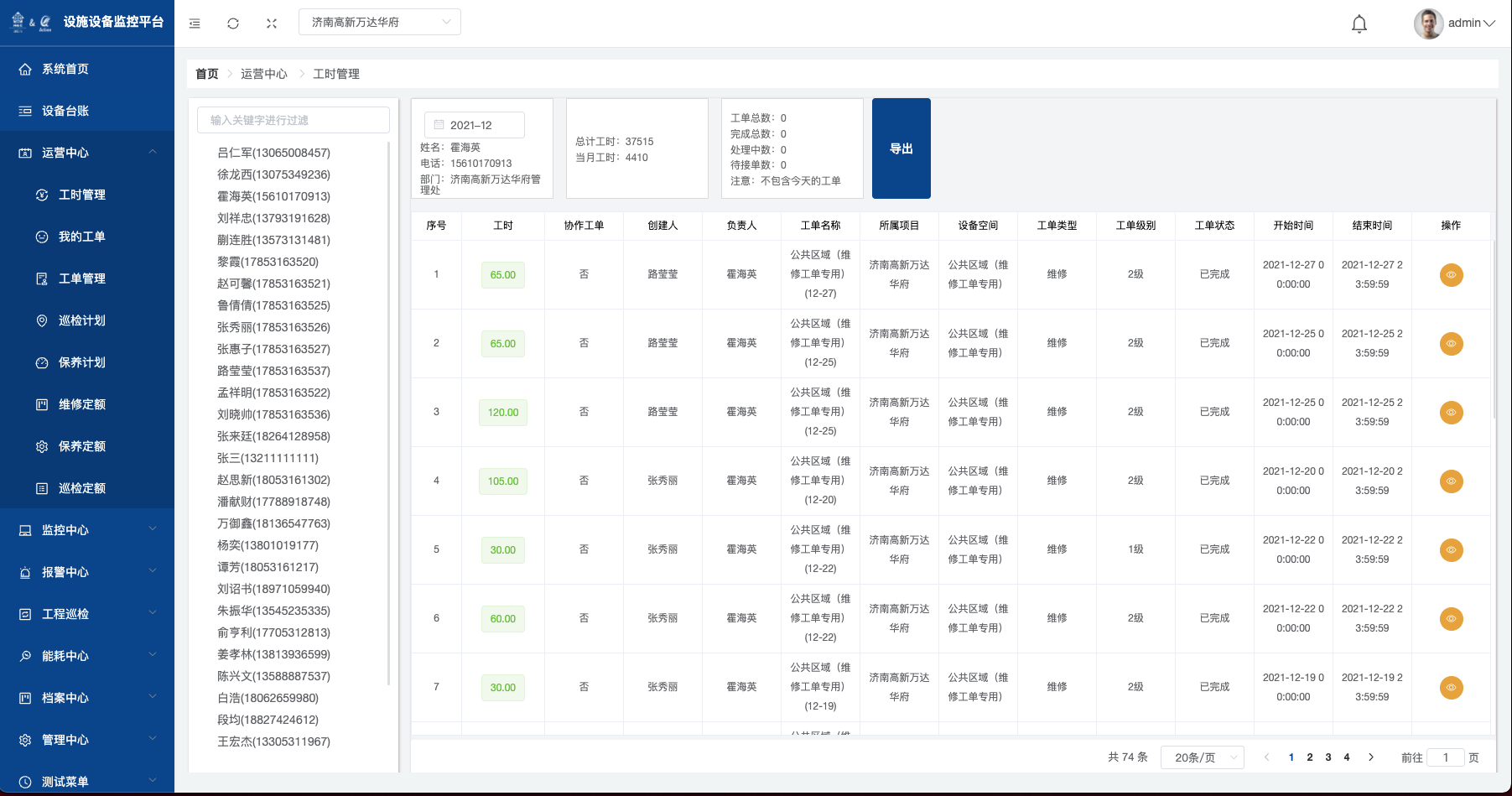
Task: Collapse the sidebar using the menu fold icon
Action: pos(195,23)
